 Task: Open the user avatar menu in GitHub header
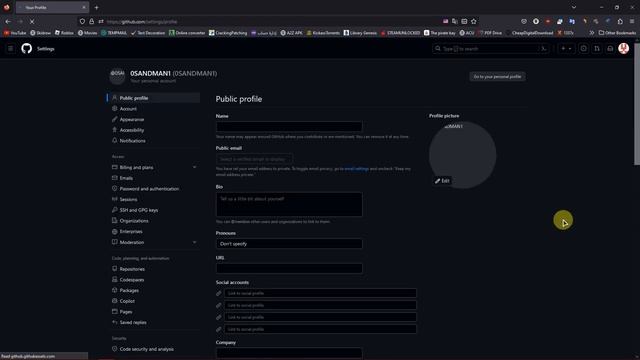[x=623, y=49]
